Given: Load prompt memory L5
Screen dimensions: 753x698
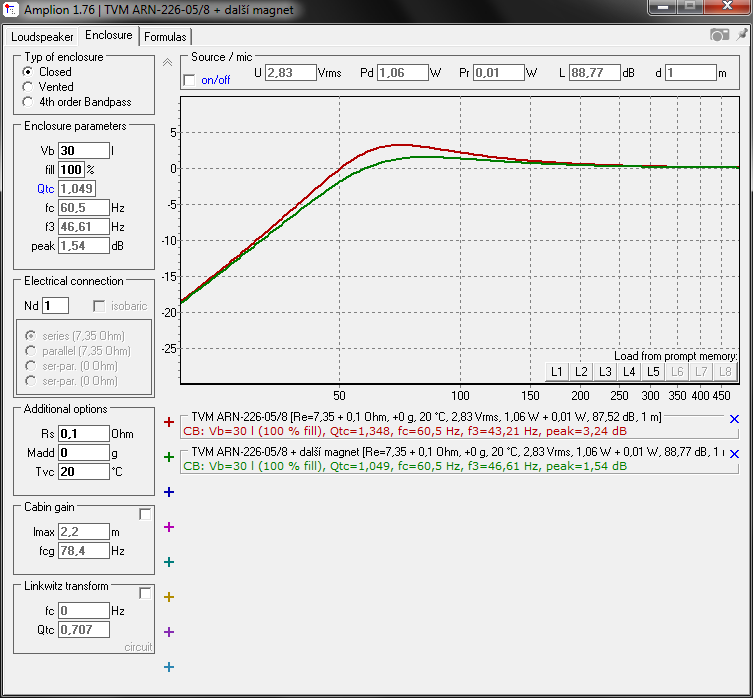Looking at the screenshot, I should [653, 372].
